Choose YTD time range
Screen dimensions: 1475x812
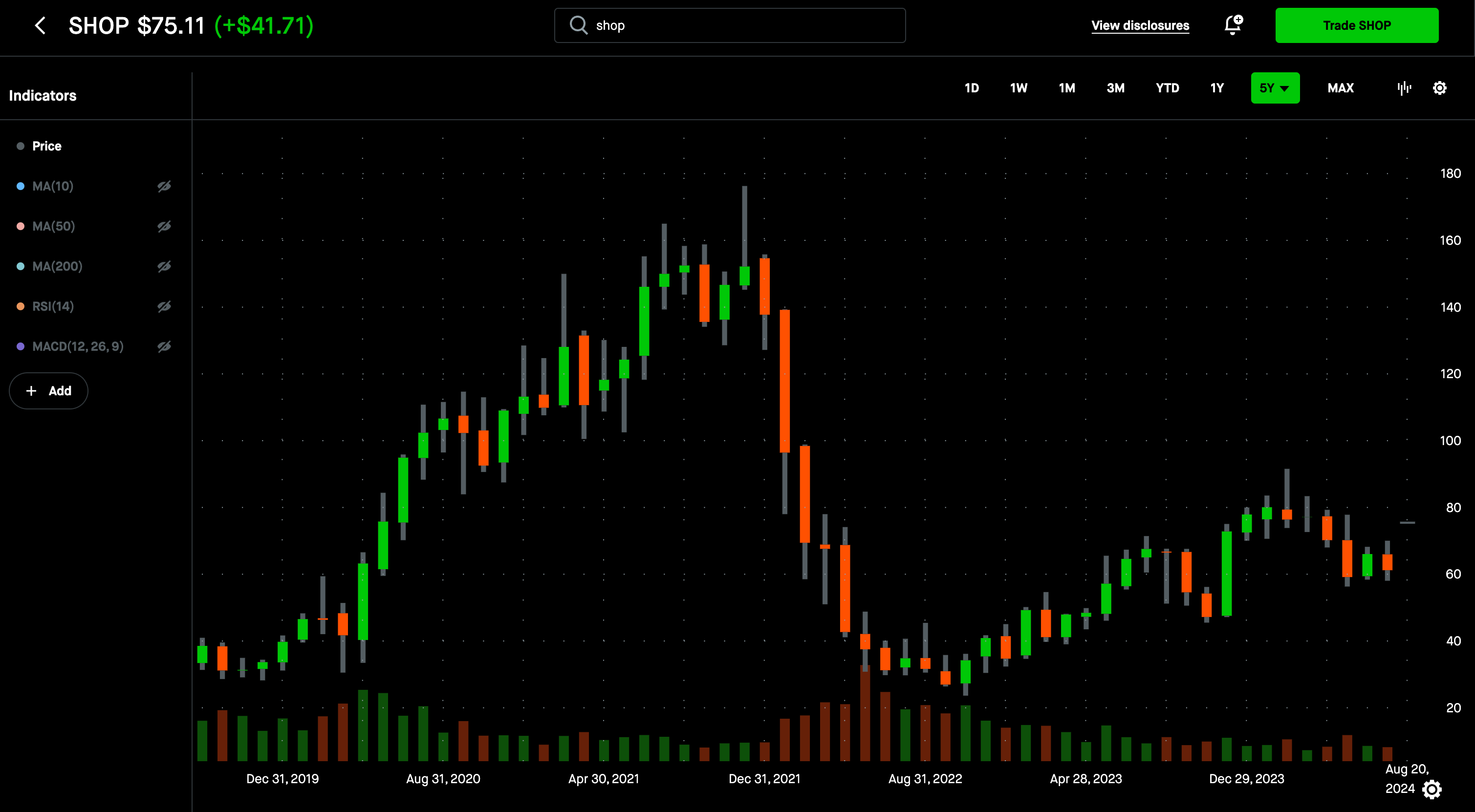1168,88
